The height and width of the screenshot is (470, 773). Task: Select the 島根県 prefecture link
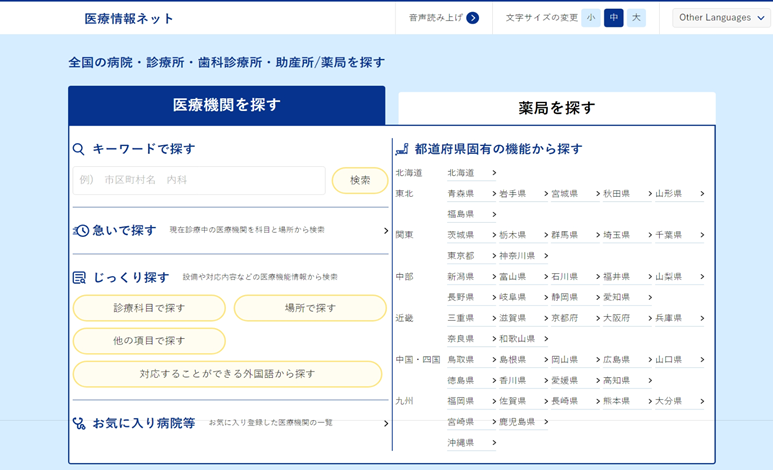coord(524,360)
